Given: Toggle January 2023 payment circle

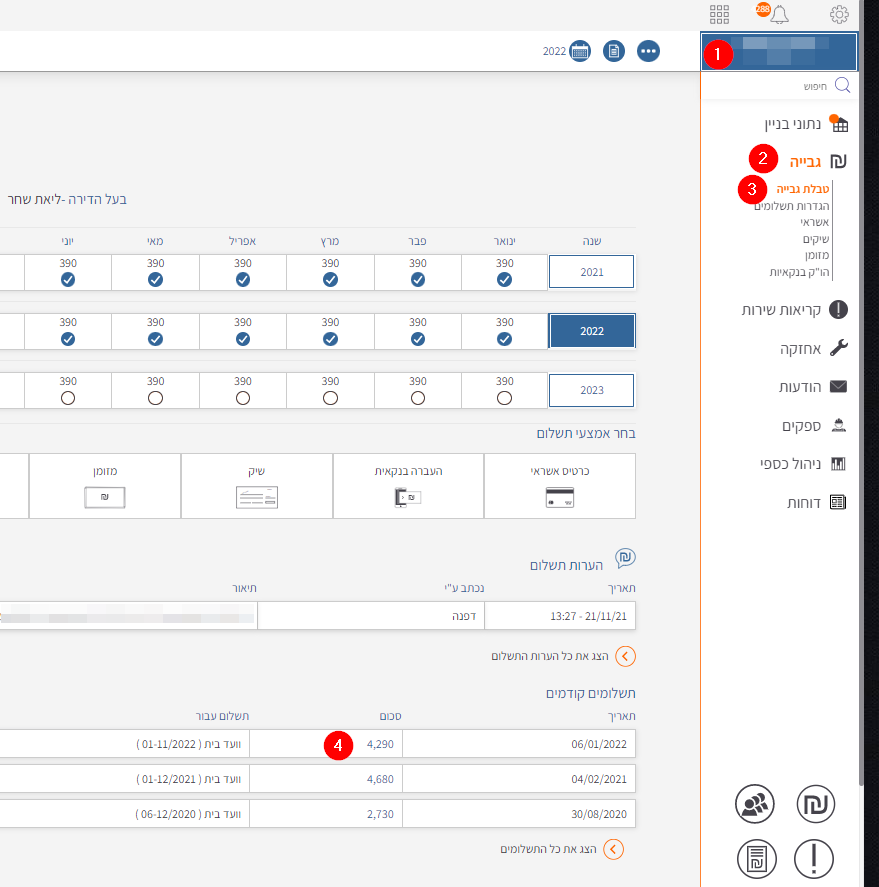Looking at the screenshot, I should 505,397.
